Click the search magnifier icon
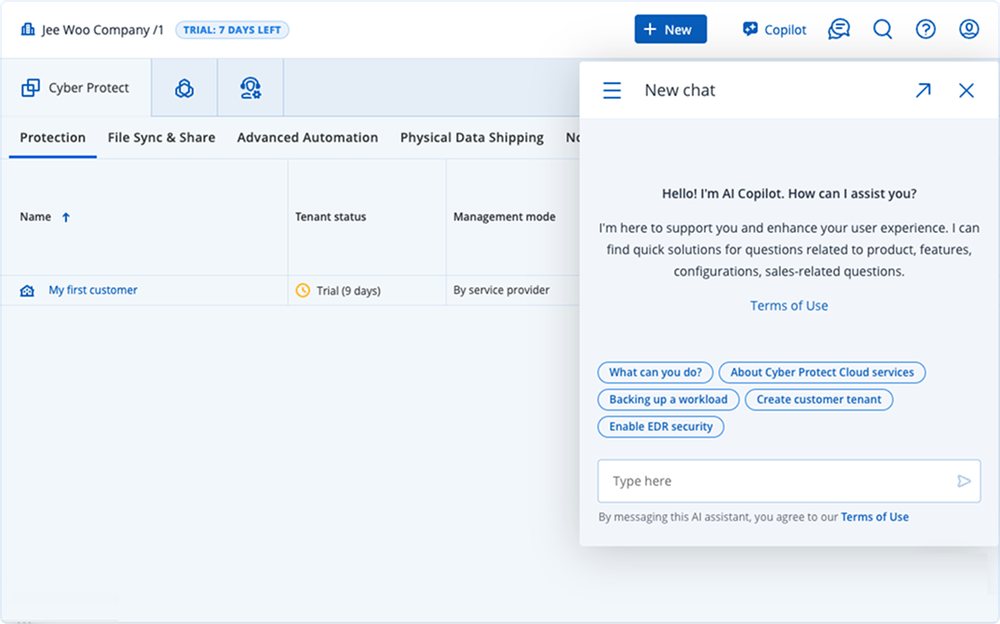1000x624 pixels. click(x=883, y=29)
